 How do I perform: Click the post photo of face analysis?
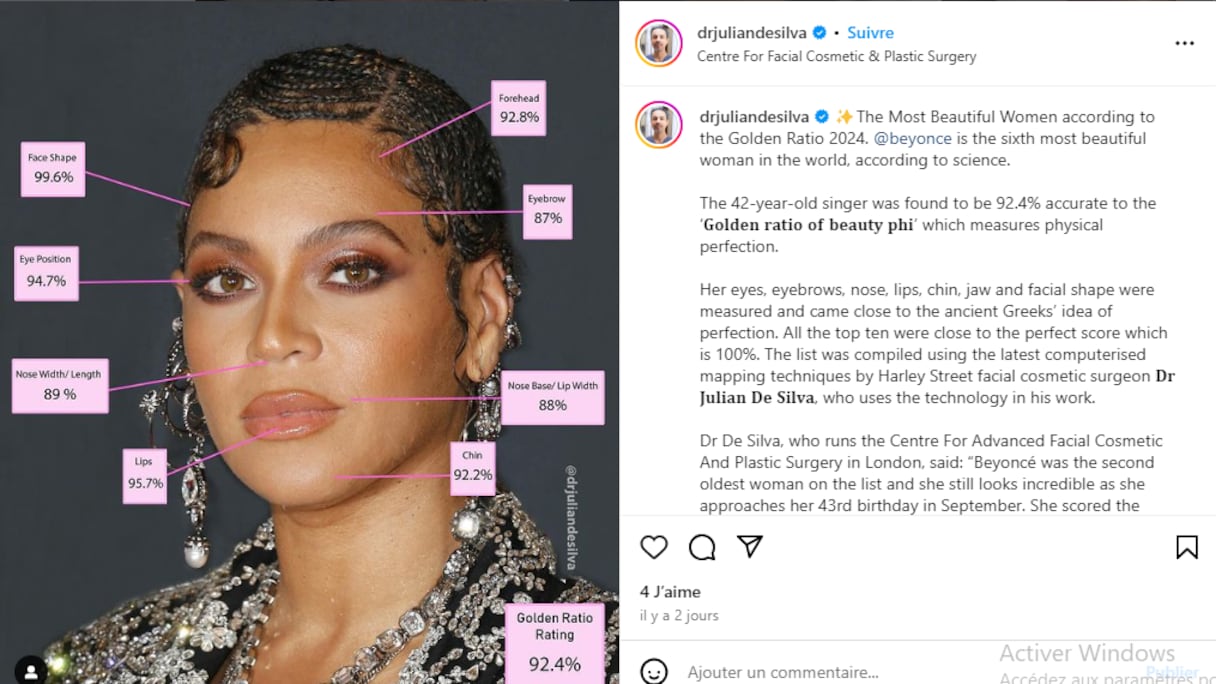tap(309, 342)
